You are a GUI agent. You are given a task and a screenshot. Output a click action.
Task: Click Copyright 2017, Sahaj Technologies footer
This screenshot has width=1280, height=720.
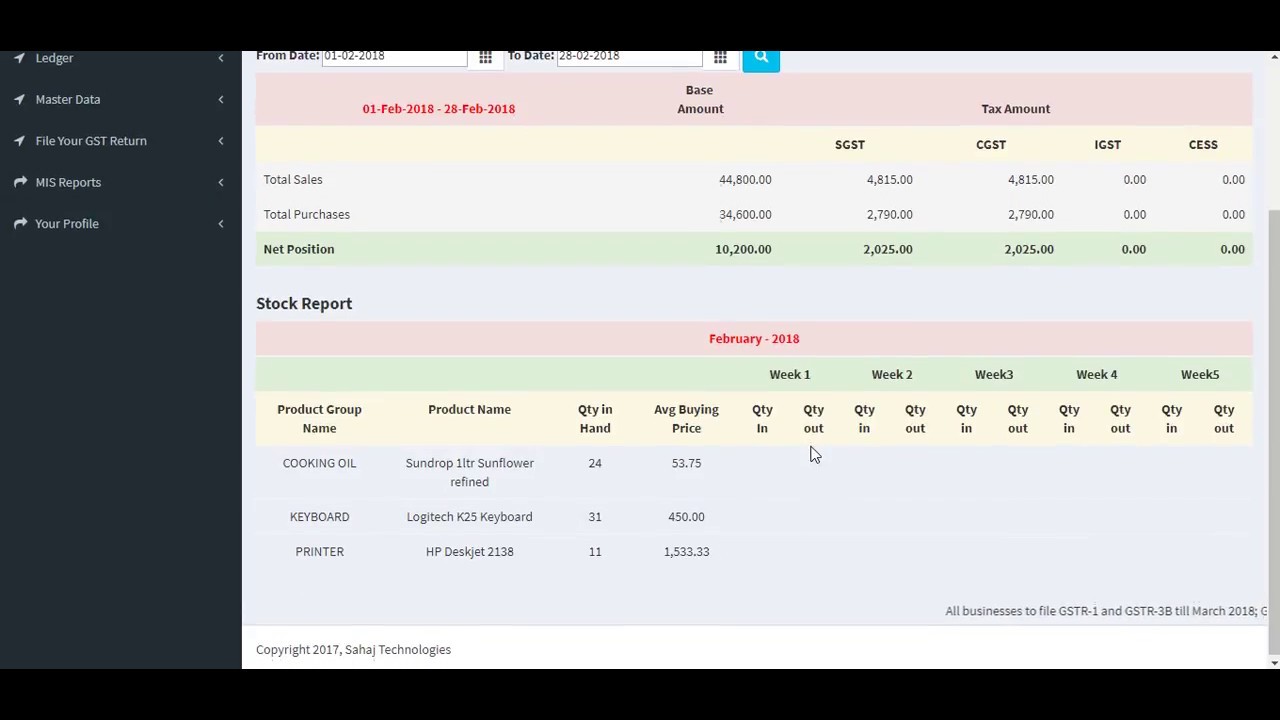click(353, 650)
